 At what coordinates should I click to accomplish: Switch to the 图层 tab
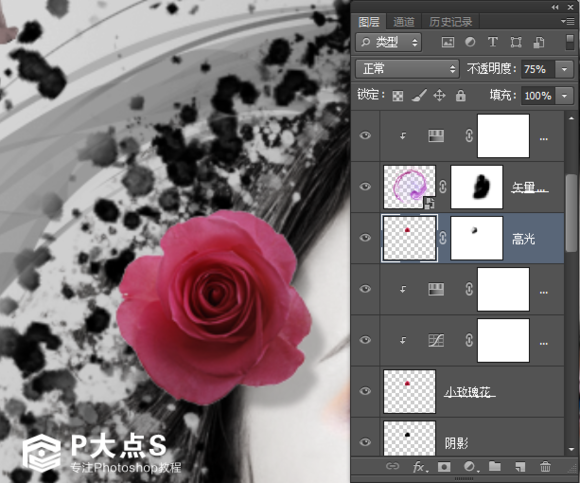click(369, 22)
